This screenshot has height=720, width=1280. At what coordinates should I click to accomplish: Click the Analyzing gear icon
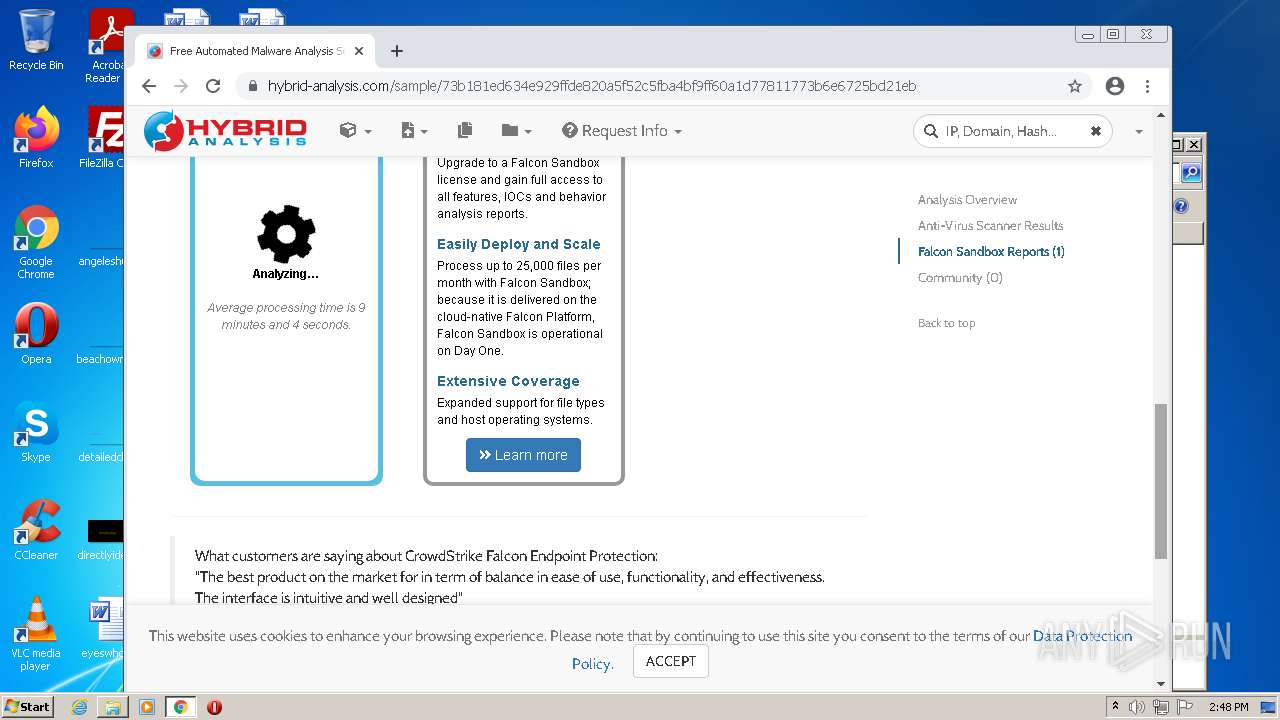coord(286,234)
